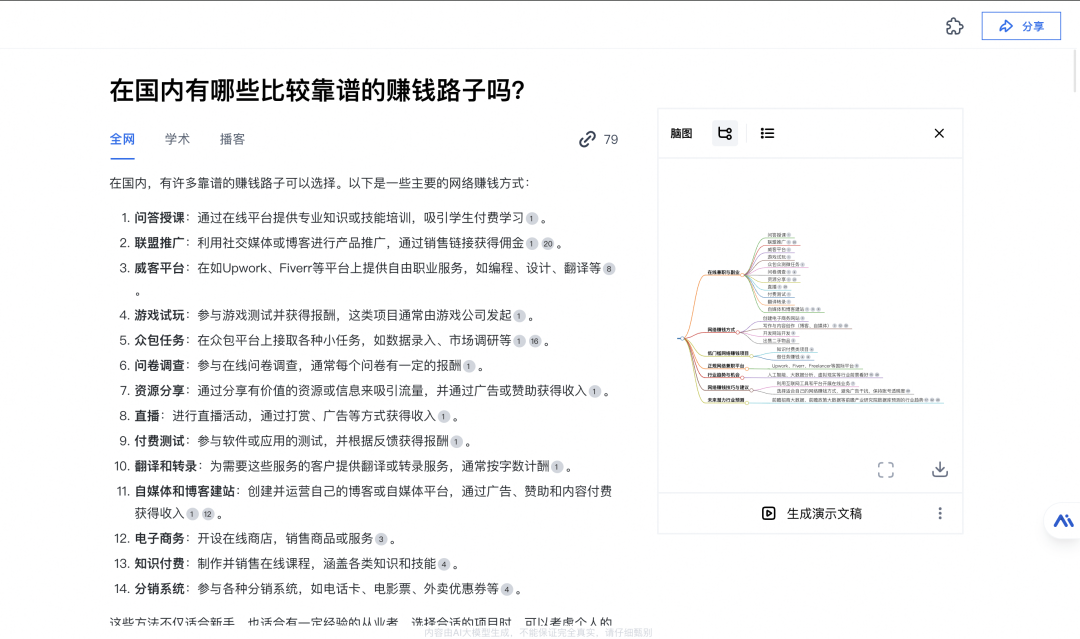
Task: Click citation 1 after 直播 item
Action: pyautogui.click(x=444, y=417)
